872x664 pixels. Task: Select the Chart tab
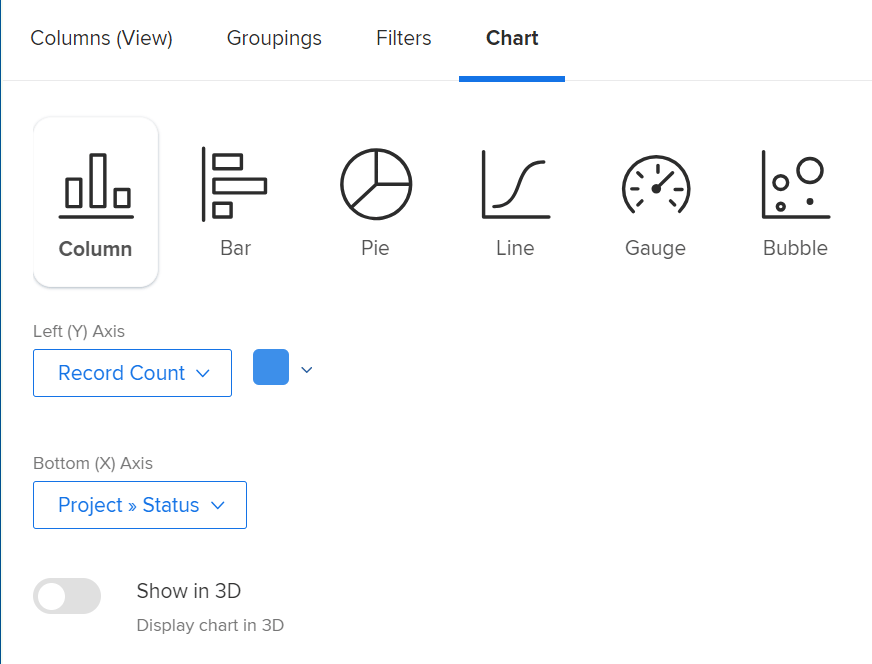[x=512, y=38]
